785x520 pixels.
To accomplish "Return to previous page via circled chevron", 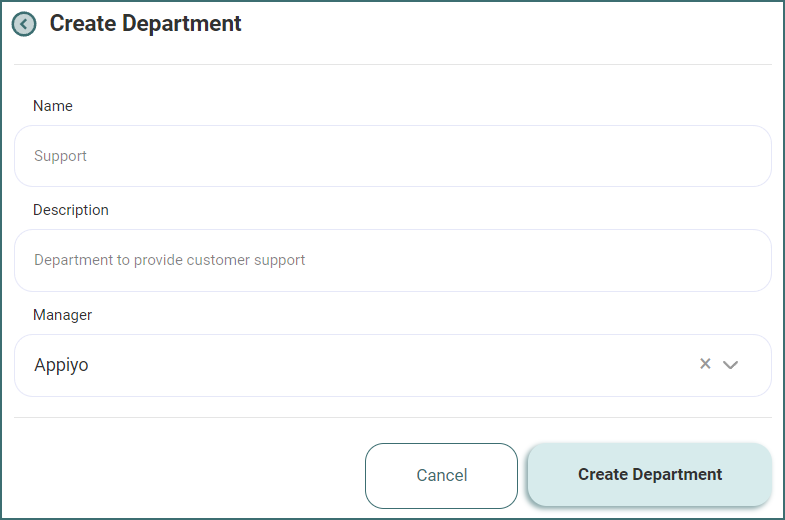I will click(x=24, y=24).
